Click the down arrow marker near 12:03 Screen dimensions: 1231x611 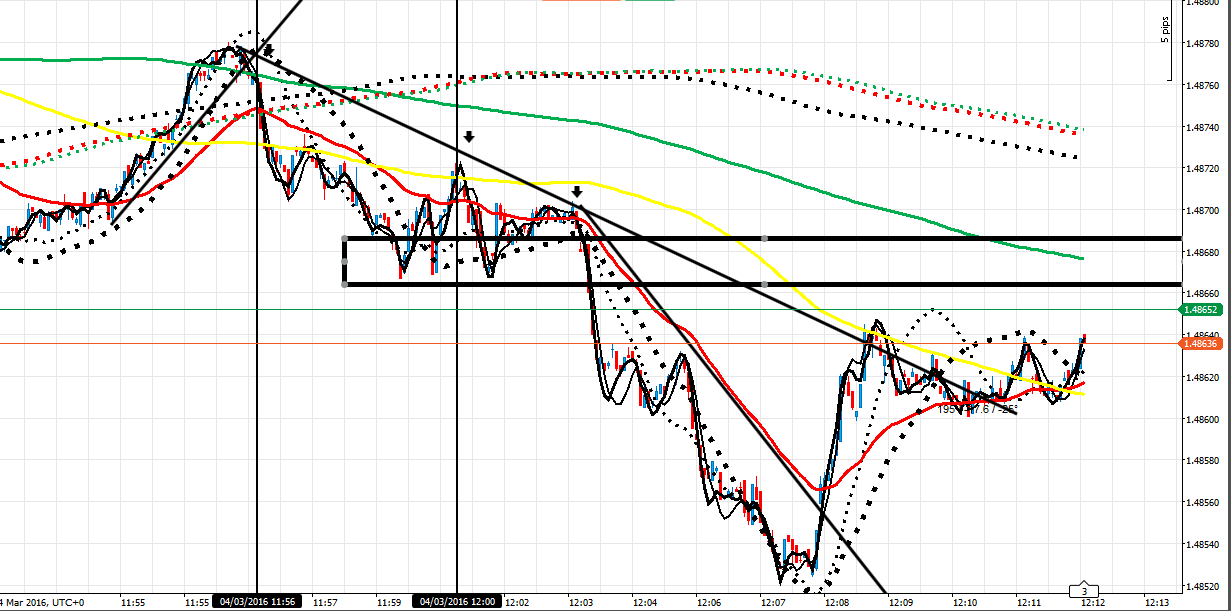[578, 190]
